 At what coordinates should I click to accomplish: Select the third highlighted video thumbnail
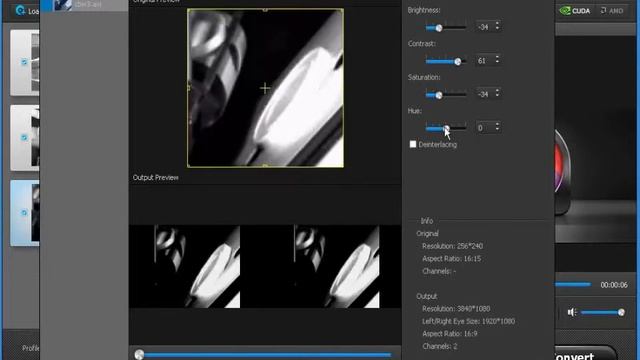pyautogui.click(x=25, y=213)
